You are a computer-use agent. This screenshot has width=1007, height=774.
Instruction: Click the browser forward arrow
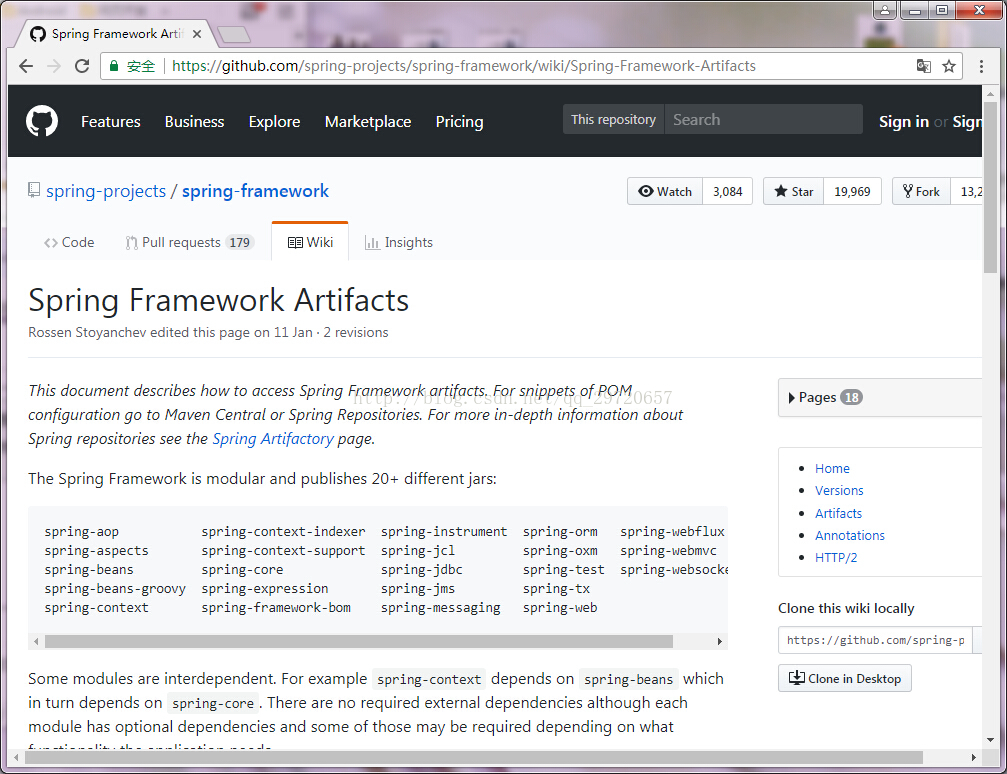pyautogui.click(x=54, y=66)
